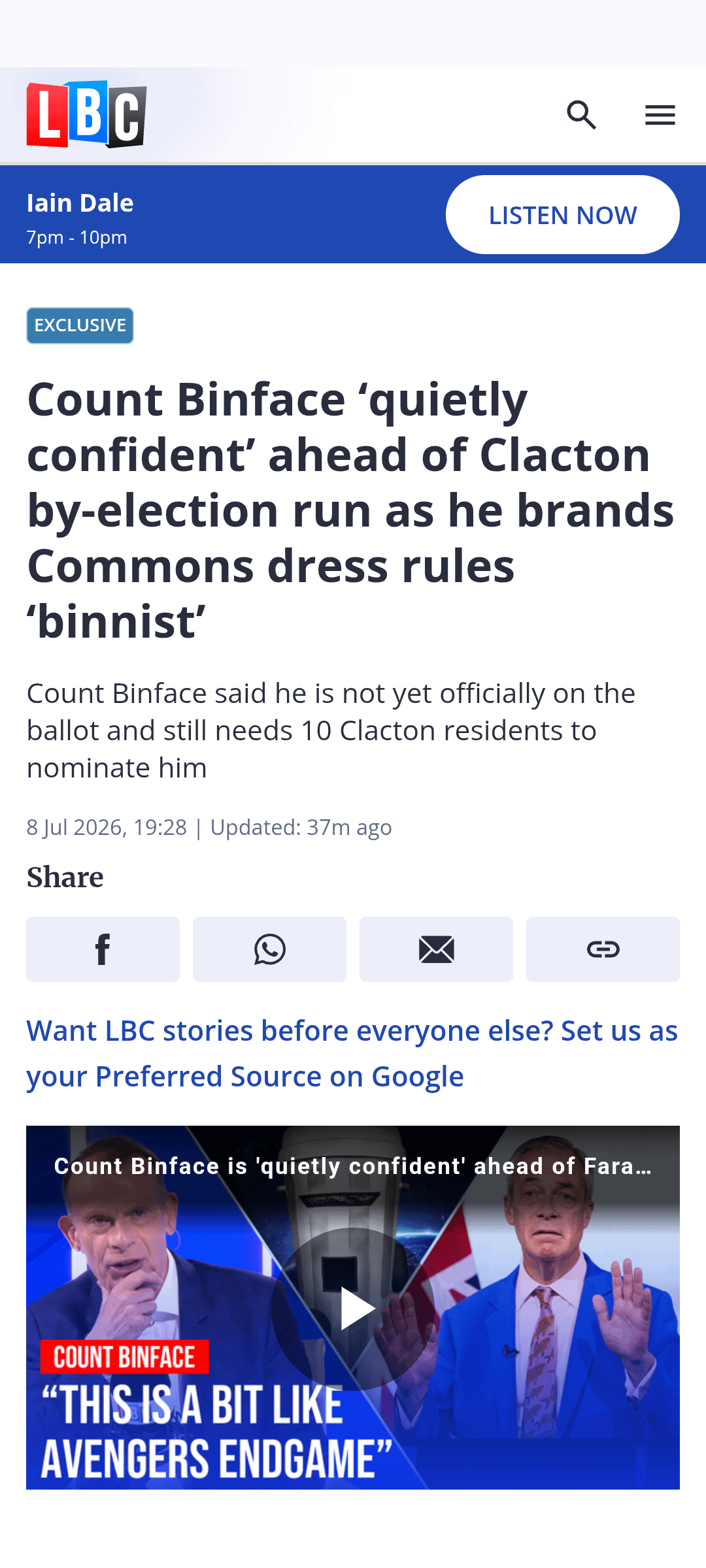Open the Iain Dale show name
Image resolution: width=706 pixels, height=1568 pixels.
80,203
